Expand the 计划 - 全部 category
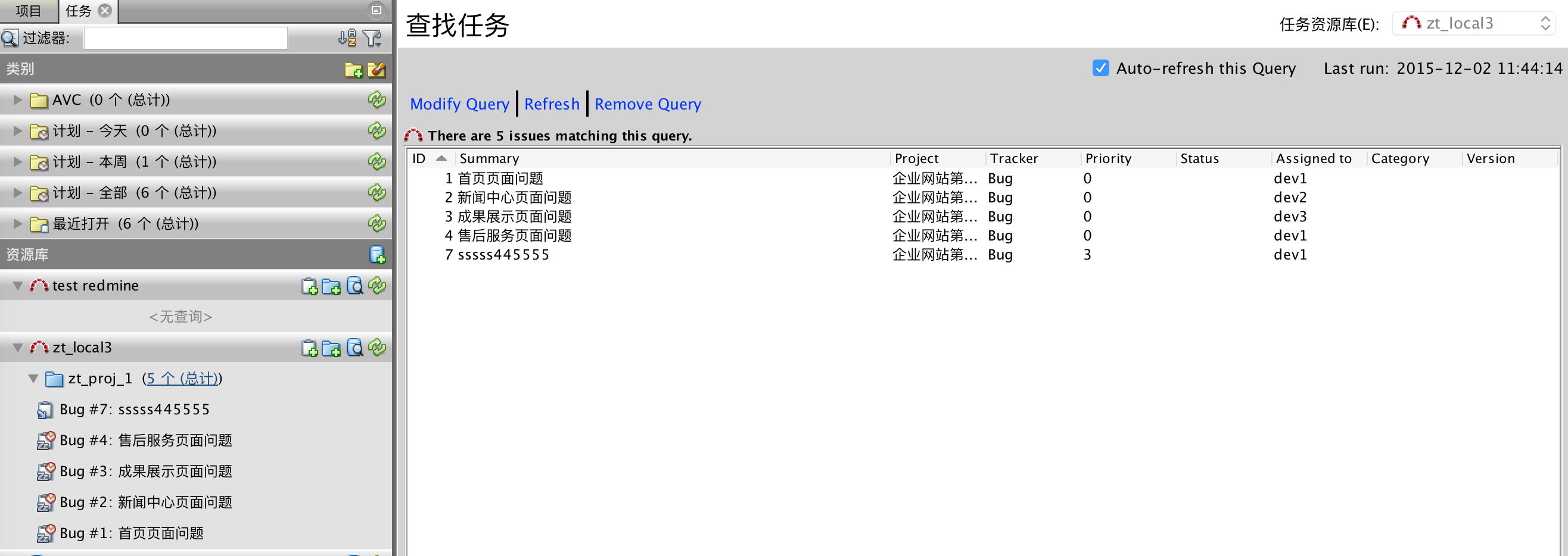 coord(18,193)
